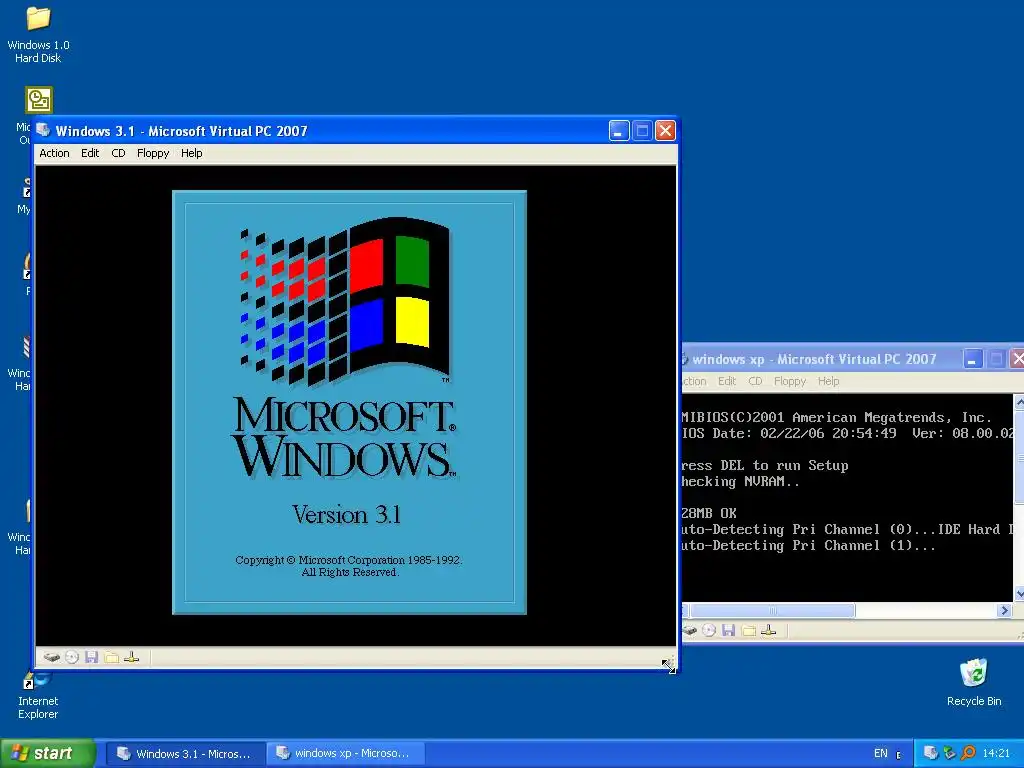Open the Floppy menu in Windows 3.1 window
The image size is (1024, 768).
tap(153, 153)
